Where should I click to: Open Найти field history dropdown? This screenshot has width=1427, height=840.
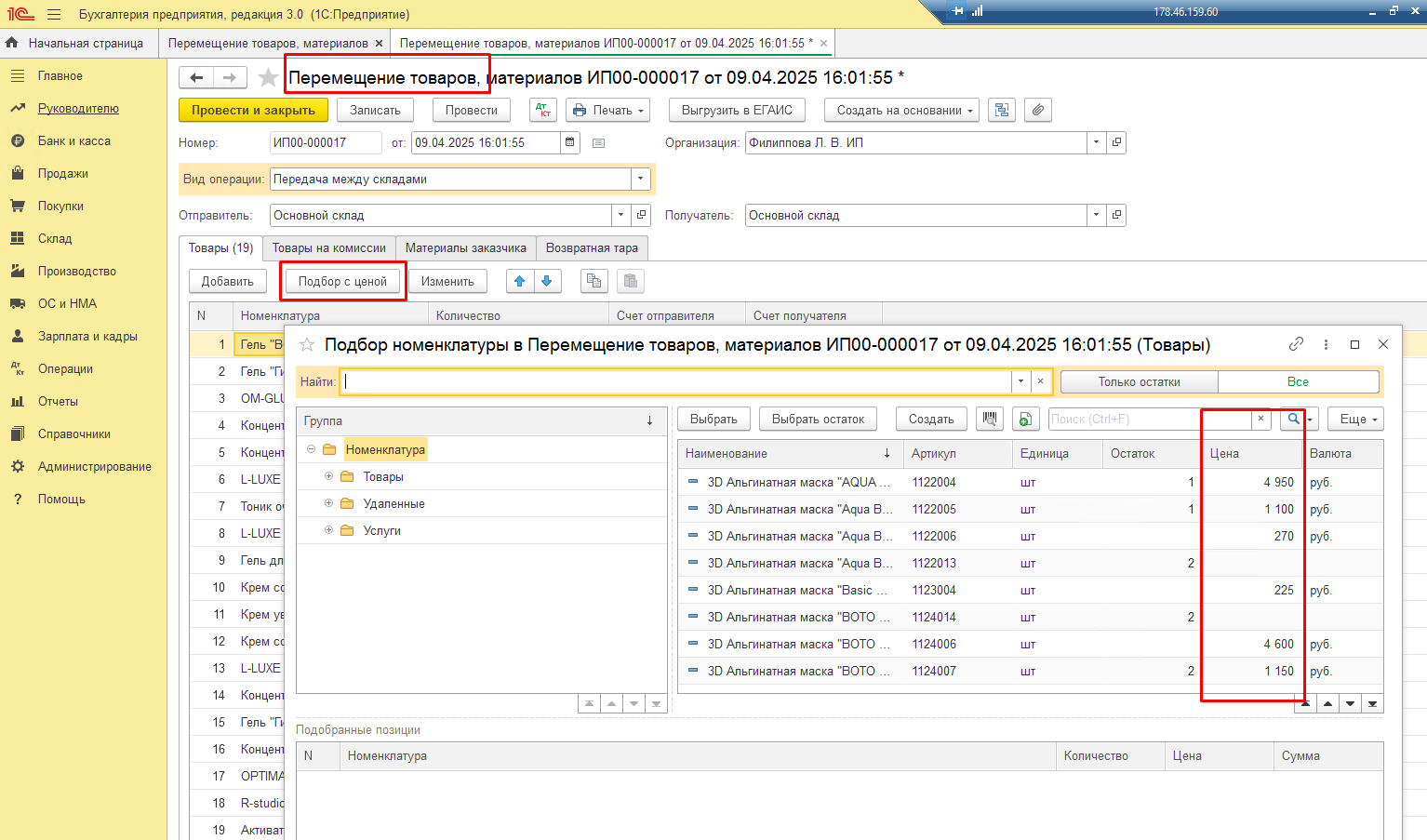click(x=1020, y=381)
